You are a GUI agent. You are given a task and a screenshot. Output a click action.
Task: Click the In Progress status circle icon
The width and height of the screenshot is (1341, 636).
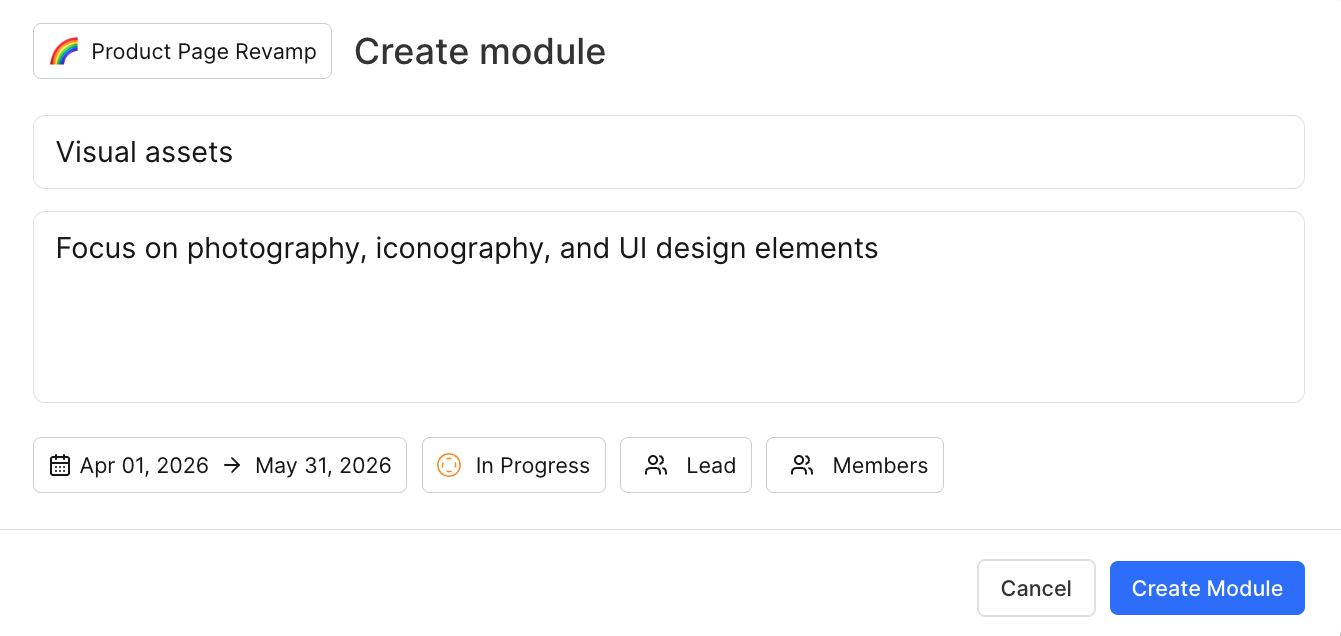448,465
